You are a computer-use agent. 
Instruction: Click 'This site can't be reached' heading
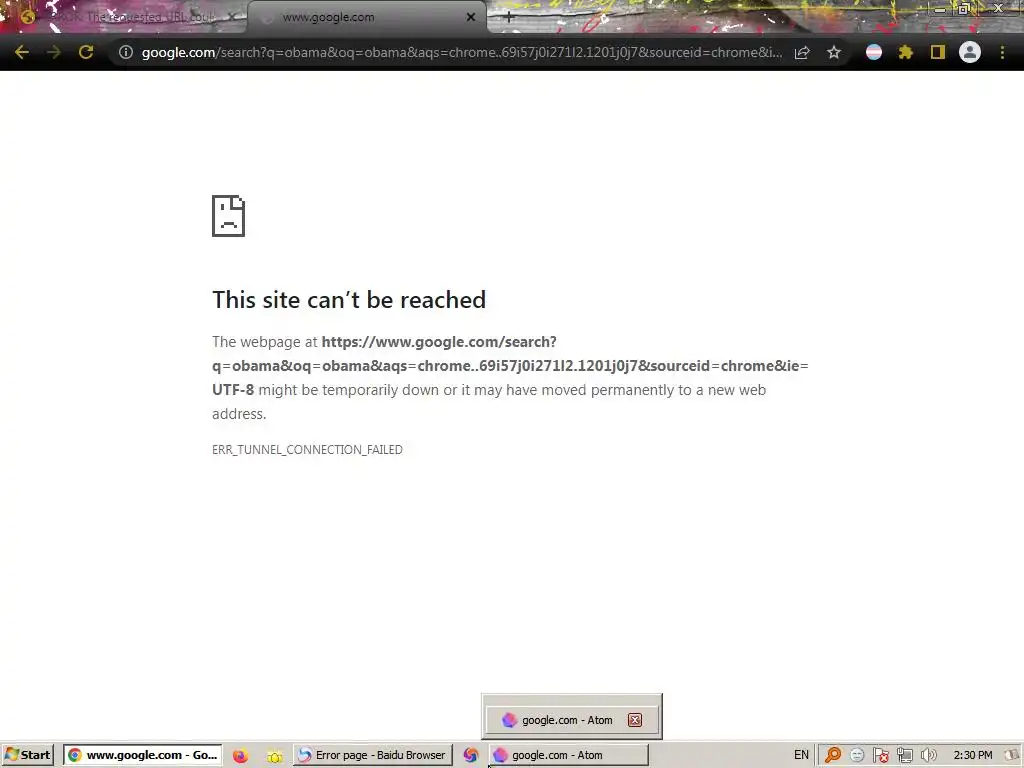point(349,300)
